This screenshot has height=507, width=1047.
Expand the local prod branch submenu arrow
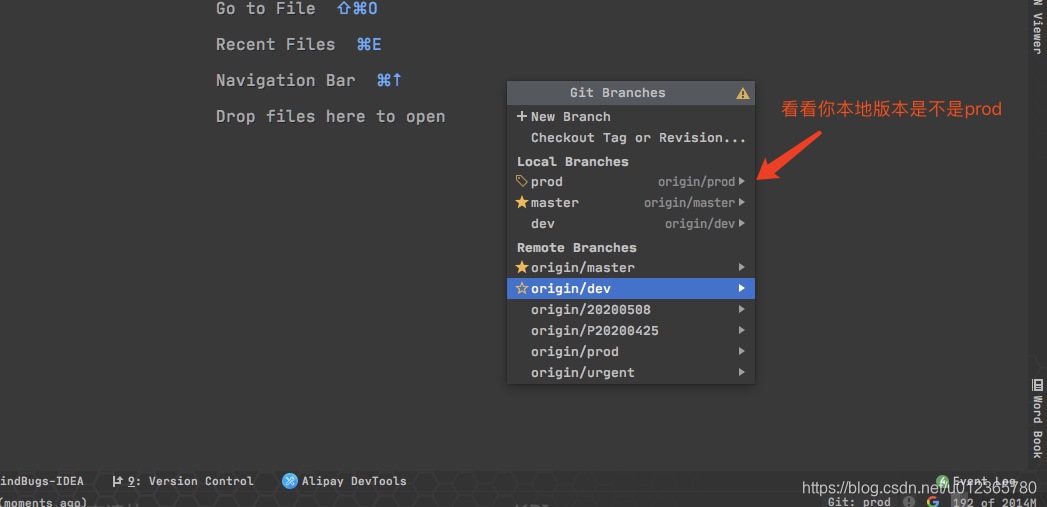pos(742,182)
